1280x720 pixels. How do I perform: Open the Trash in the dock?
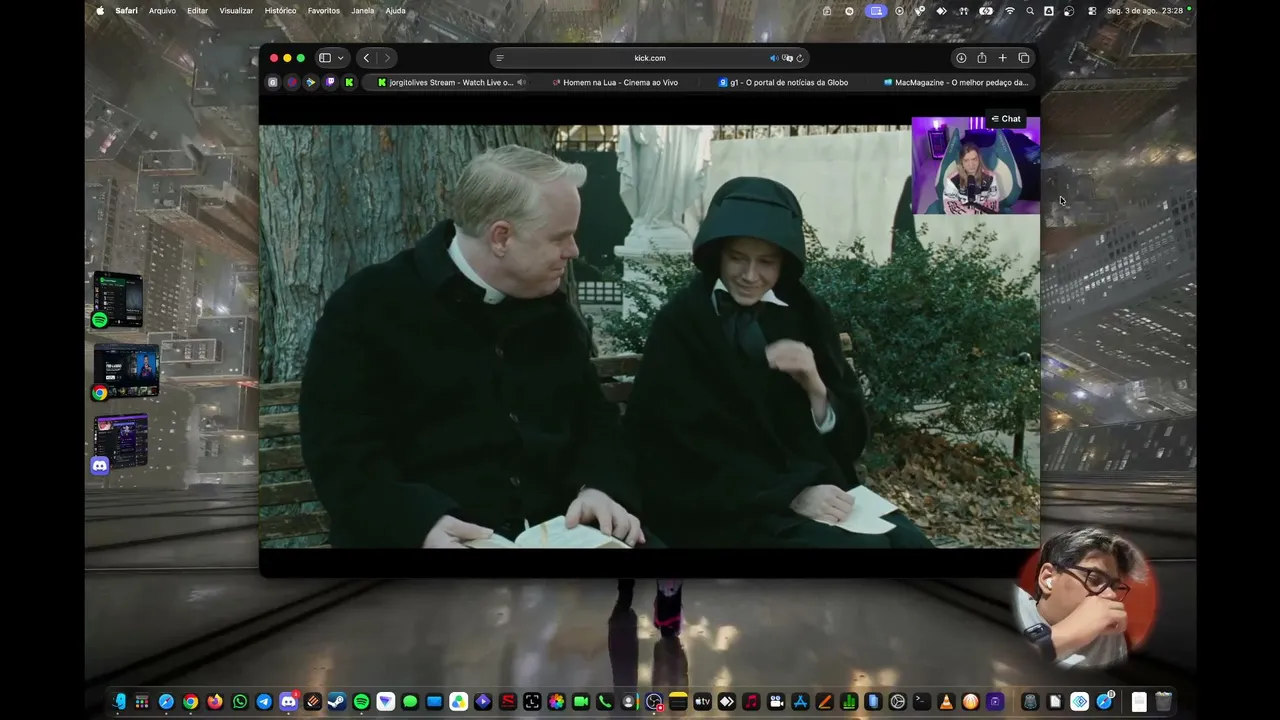(1163, 702)
